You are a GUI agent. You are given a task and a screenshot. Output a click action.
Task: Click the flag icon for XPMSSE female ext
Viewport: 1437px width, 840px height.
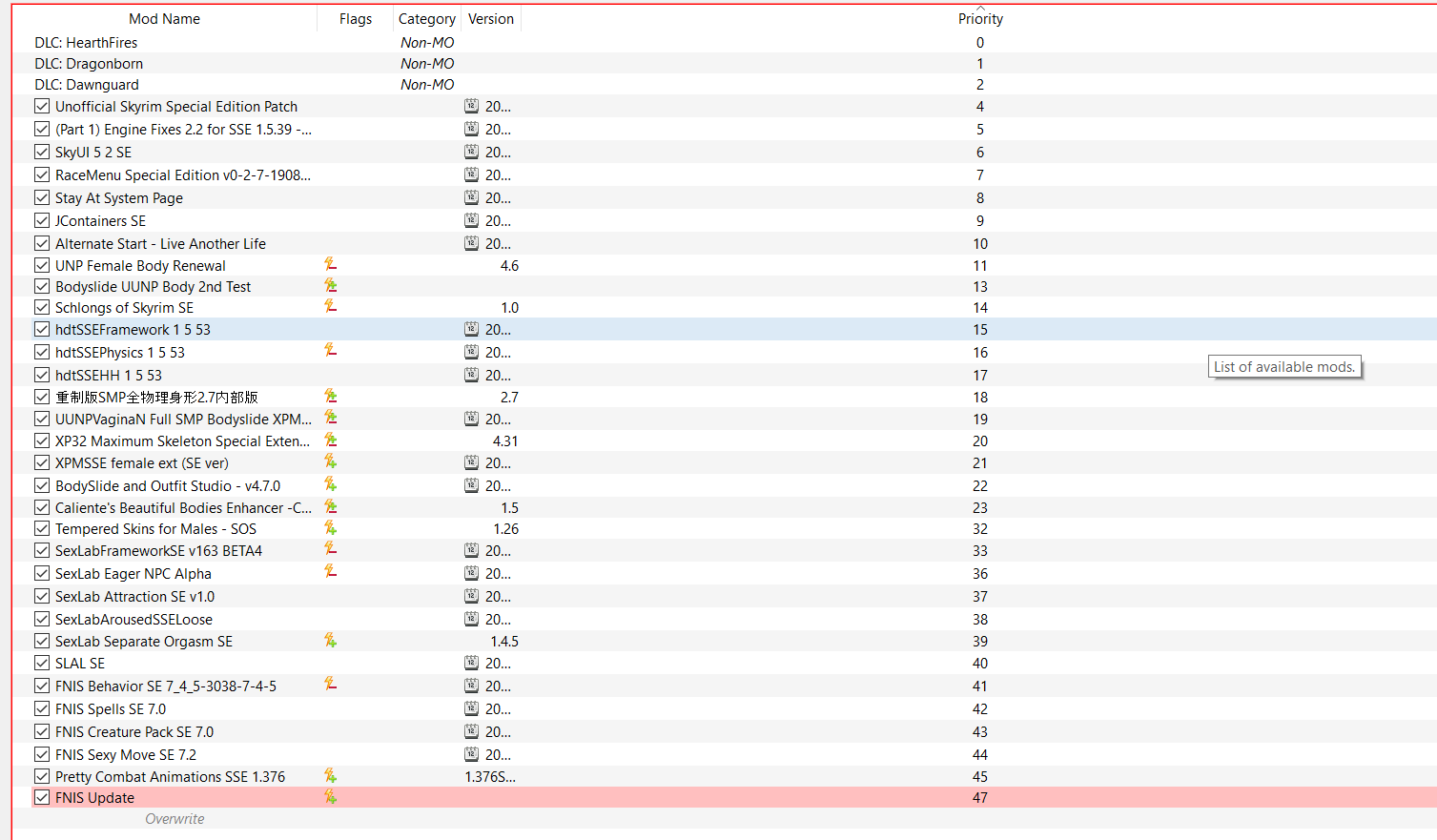click(330, 461)
